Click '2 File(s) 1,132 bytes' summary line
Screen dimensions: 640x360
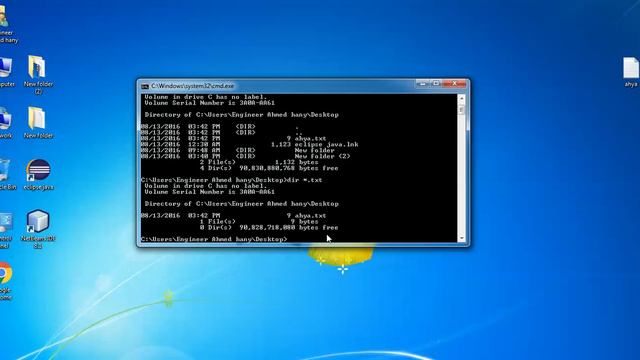[259, 162]
